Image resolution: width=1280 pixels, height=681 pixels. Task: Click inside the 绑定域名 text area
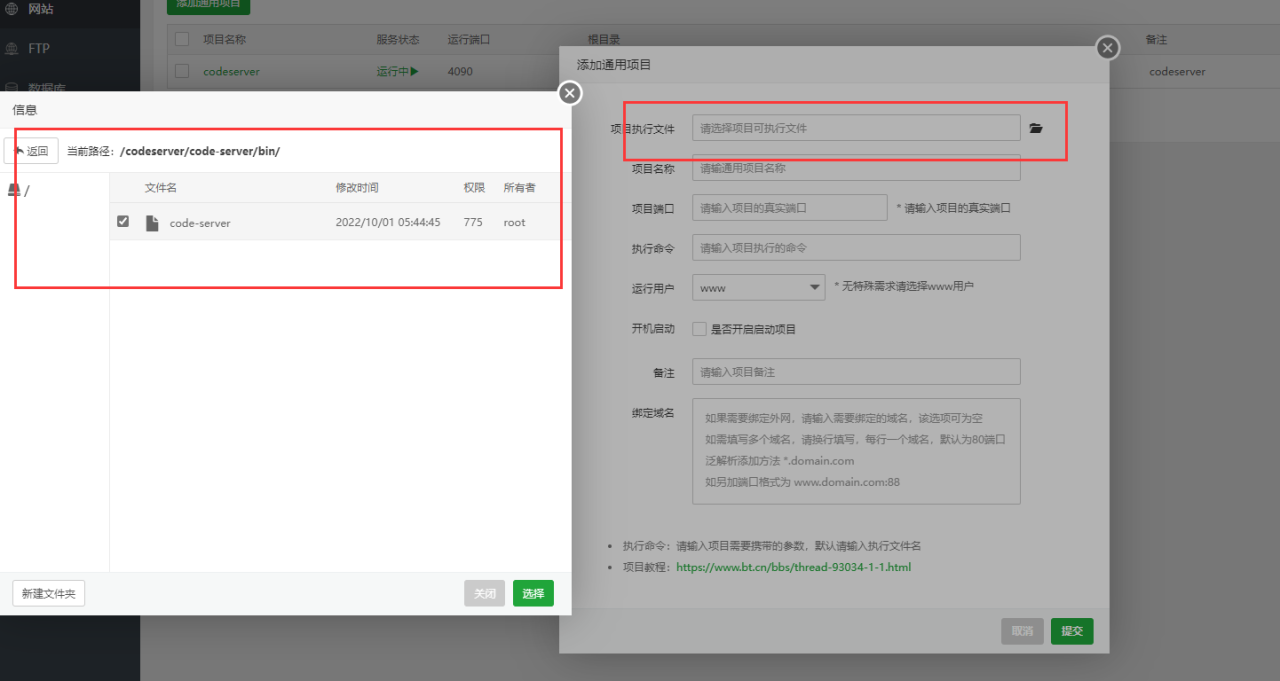click(x=856, y=450)
